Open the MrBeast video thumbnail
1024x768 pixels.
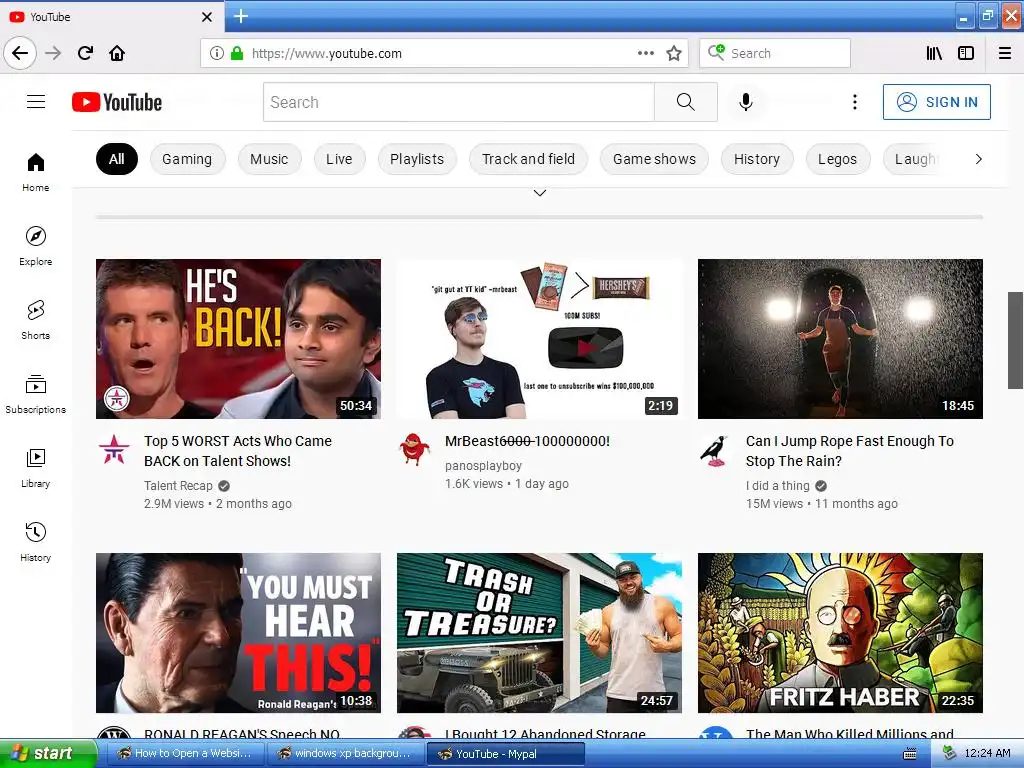click(x=539, y=339)
